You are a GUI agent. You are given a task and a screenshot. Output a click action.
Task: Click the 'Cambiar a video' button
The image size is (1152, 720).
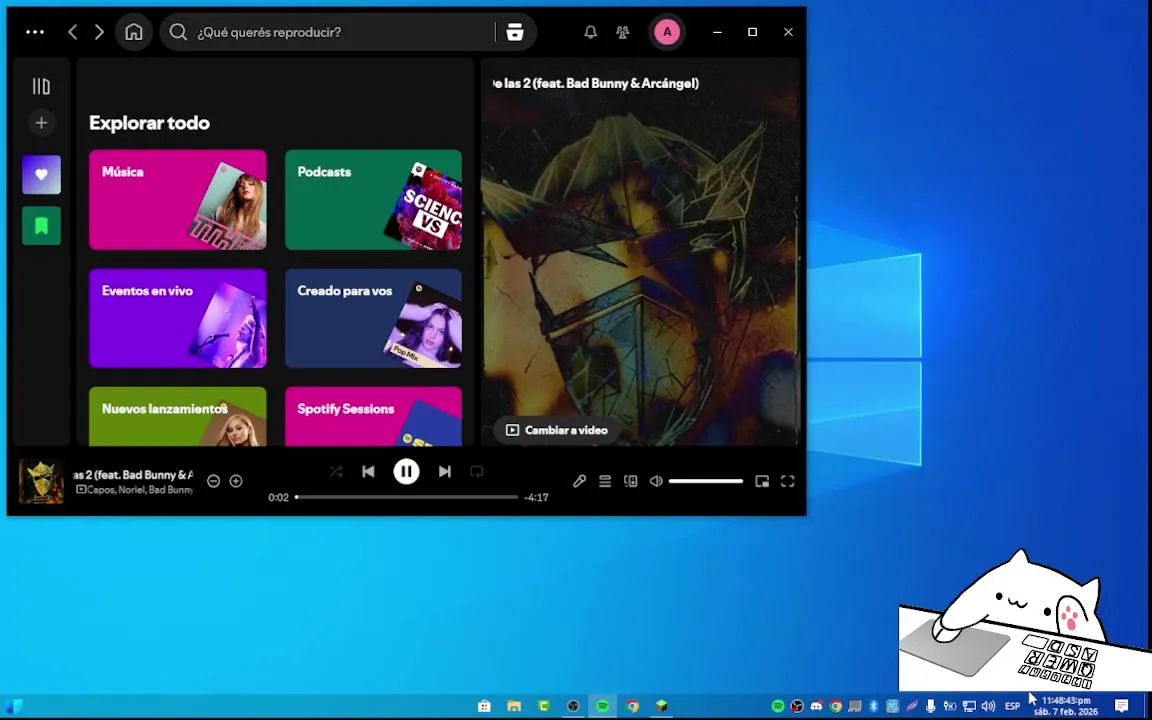pyautogui.click(x=557, y=431)
